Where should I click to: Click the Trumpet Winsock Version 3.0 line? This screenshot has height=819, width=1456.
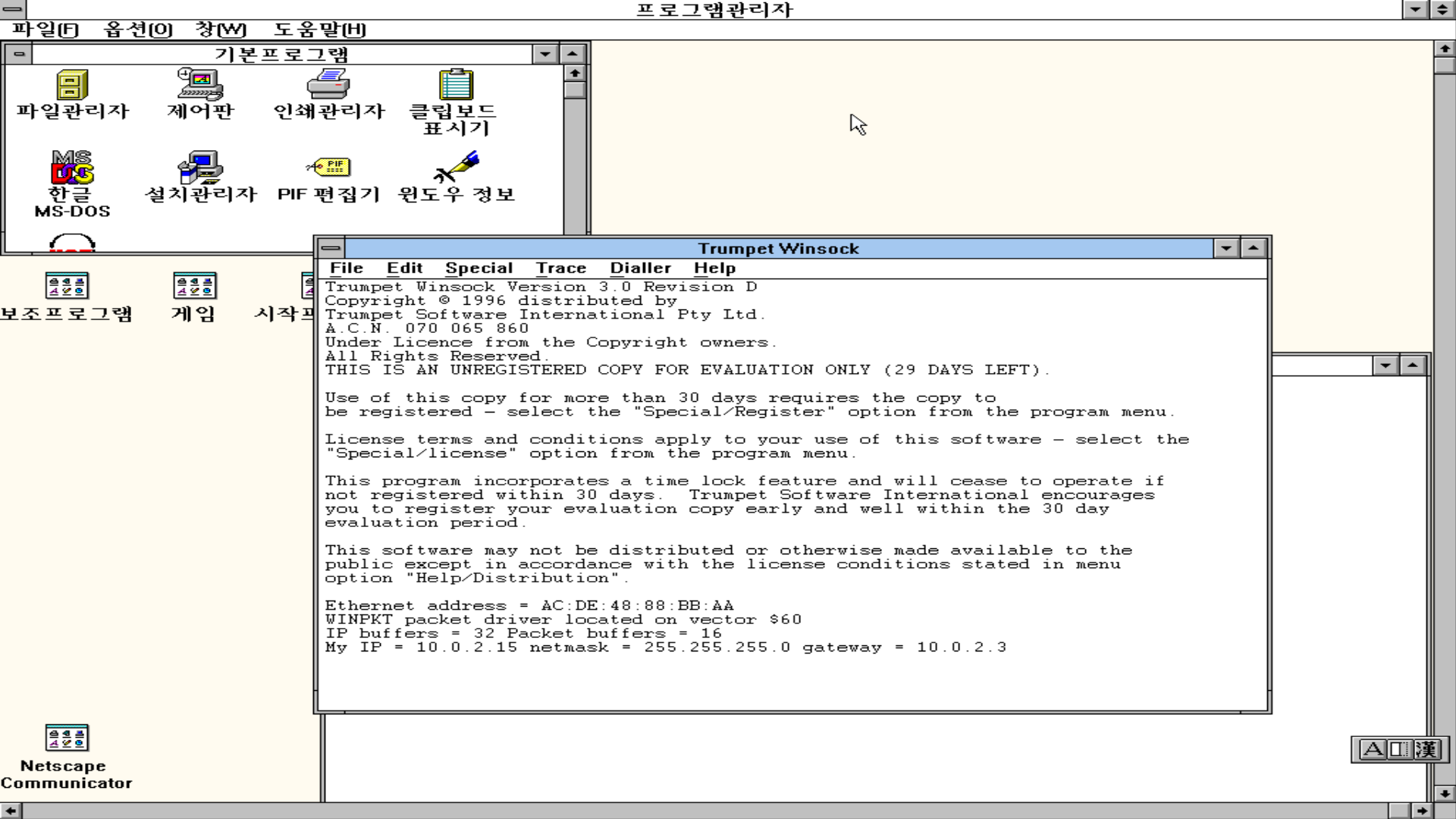(x=541, y=287)
